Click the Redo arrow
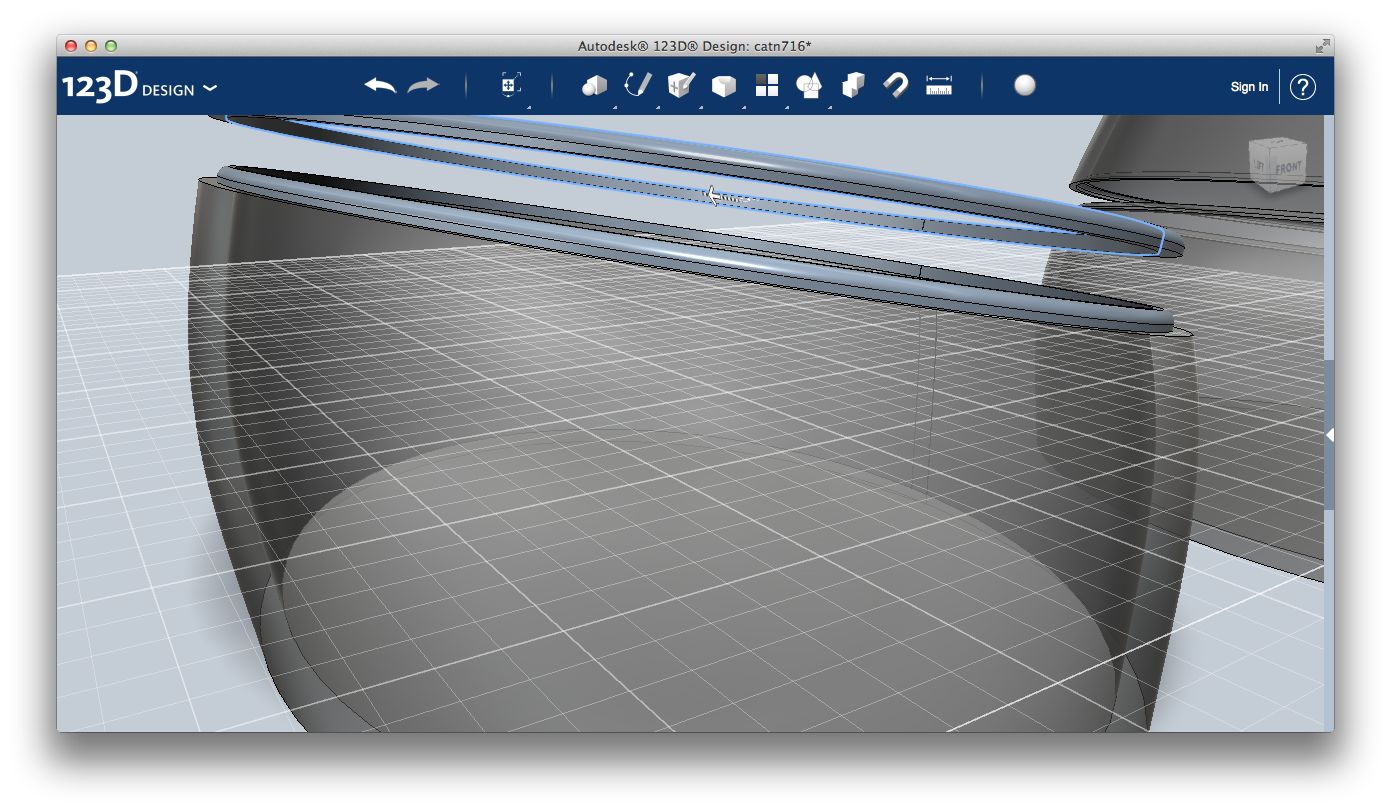The height and width of the screenshot is (811, 1391). point(423,86)
